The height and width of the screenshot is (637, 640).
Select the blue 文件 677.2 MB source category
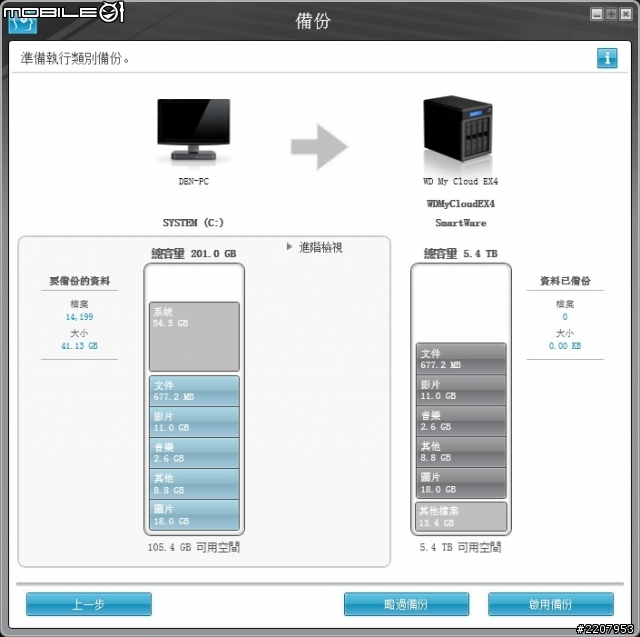point(194,391)
